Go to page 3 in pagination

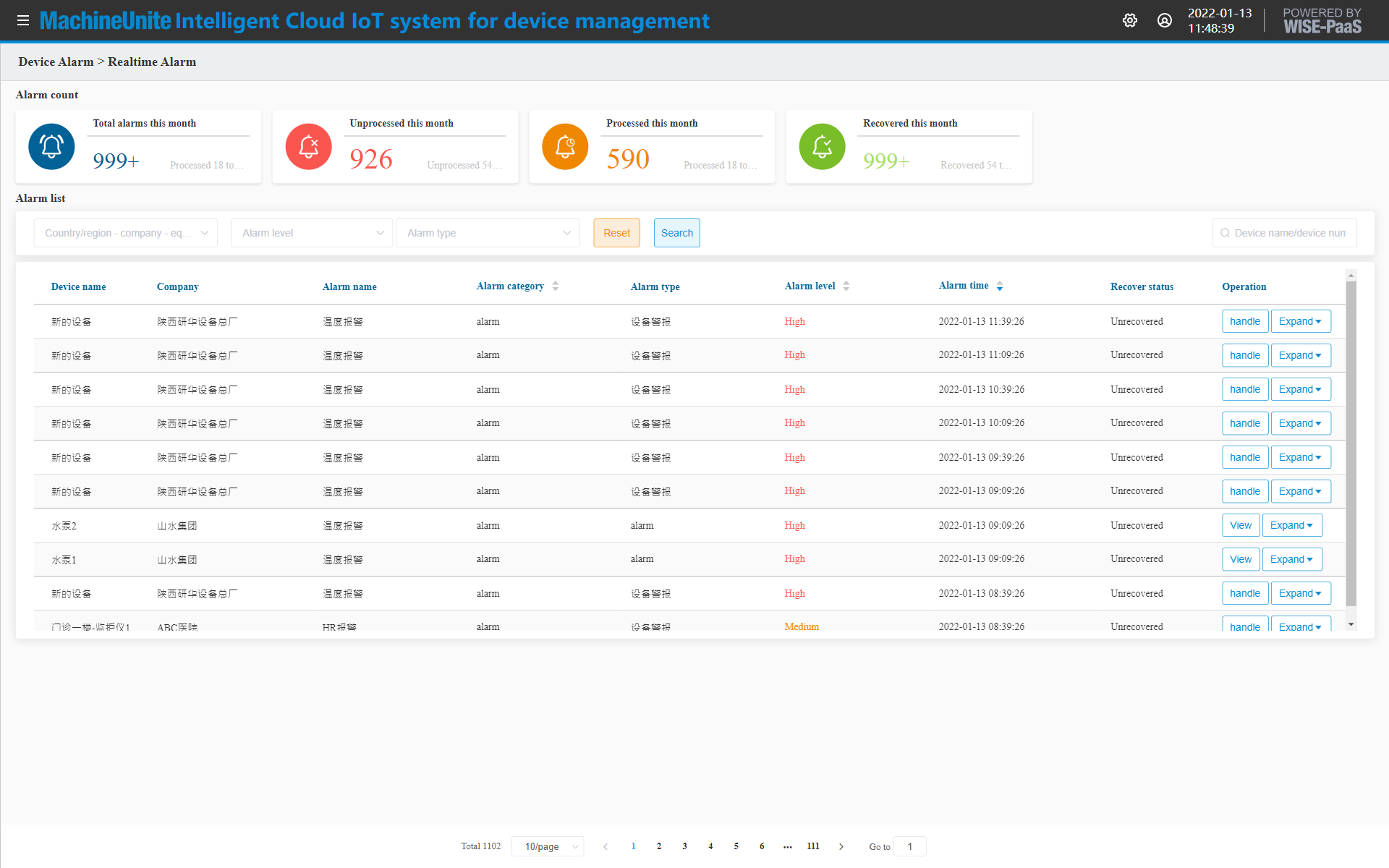tap(684, 846)
